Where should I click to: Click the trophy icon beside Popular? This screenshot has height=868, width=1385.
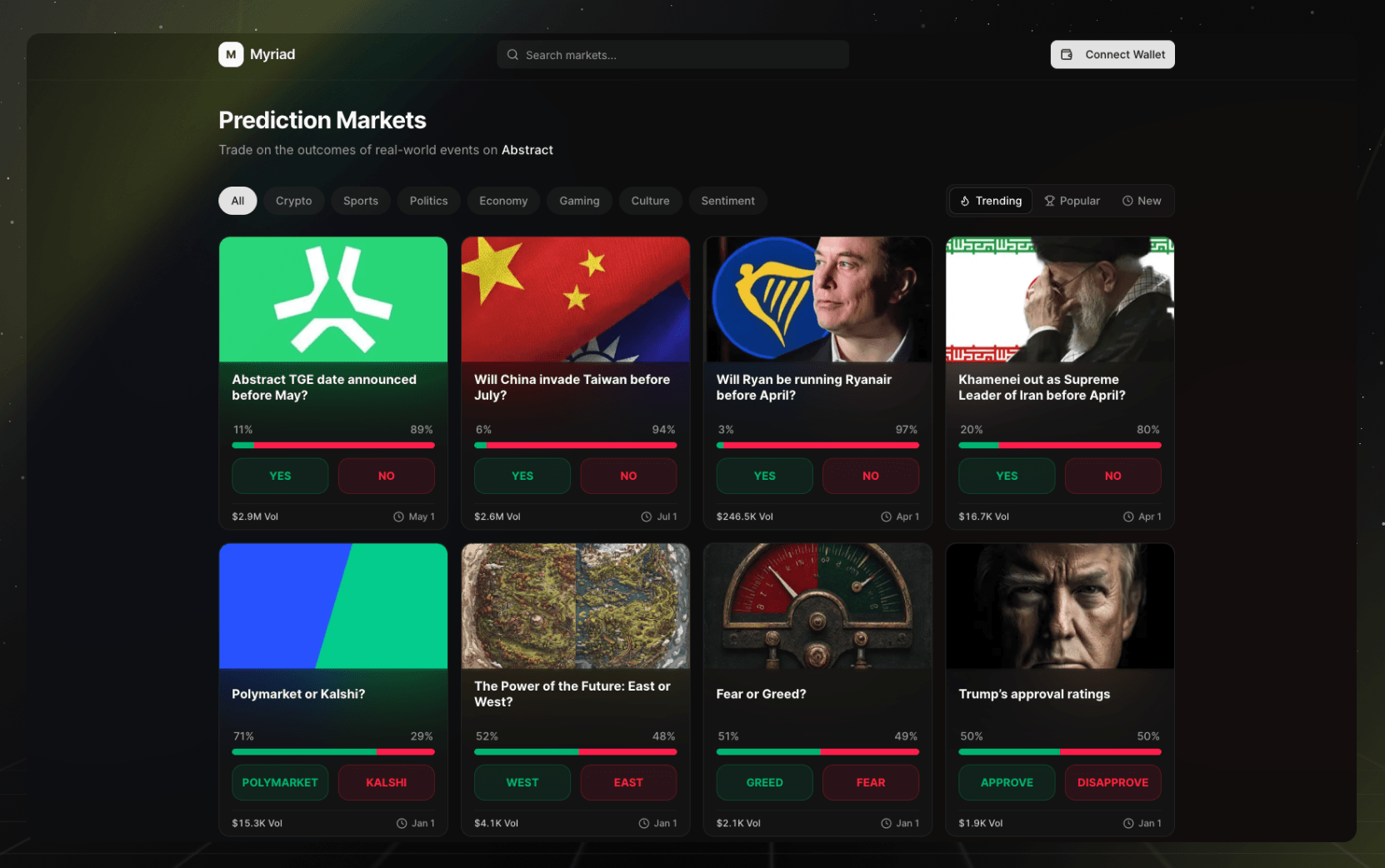[x=1049, y=201]
